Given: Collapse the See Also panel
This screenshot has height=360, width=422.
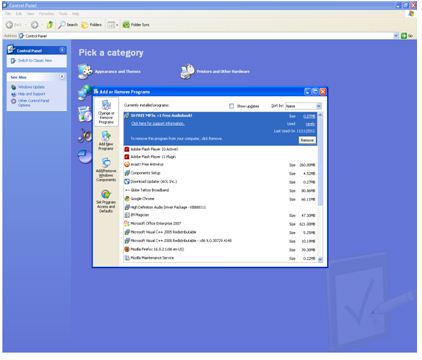Looking at the screenshot, I should click(x=62, y=77).
